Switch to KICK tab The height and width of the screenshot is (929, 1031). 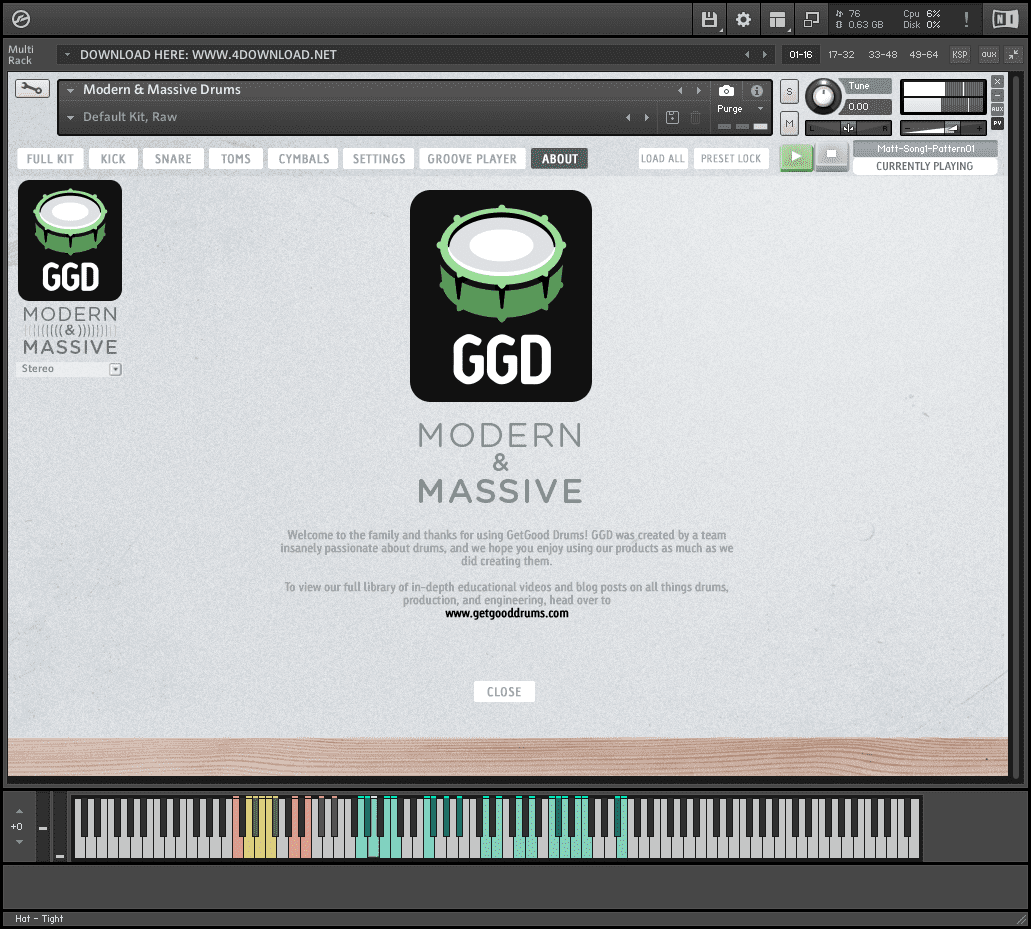[113, 158]
